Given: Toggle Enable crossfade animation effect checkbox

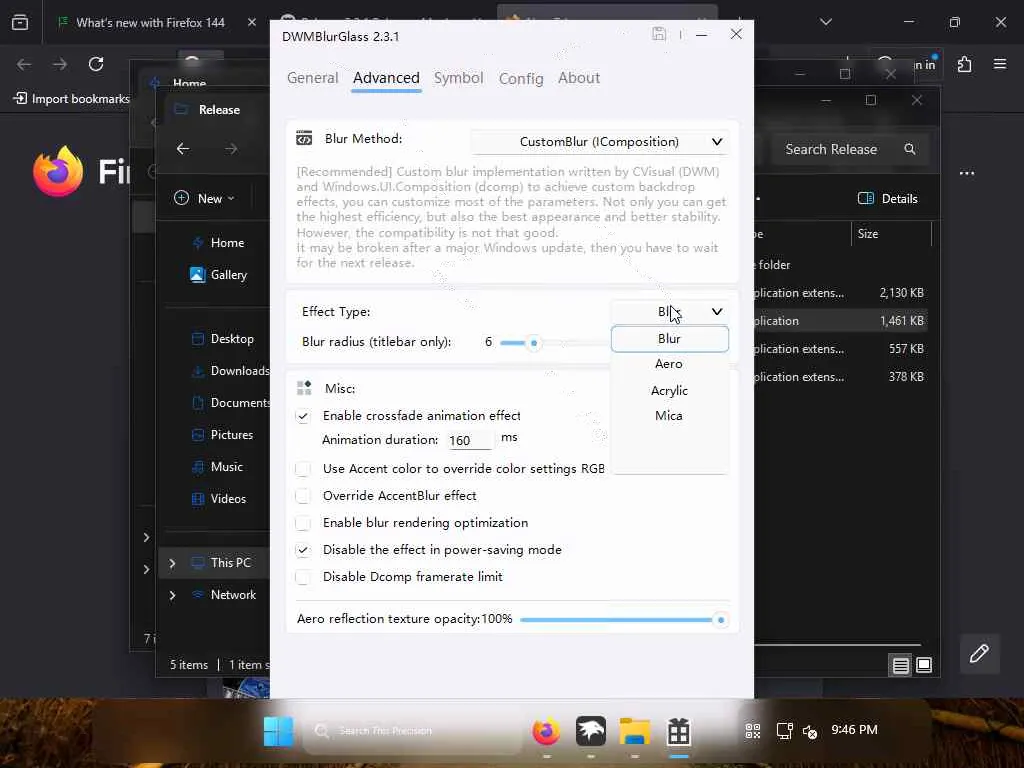Looking at the screenshot, I should (303, 416).
